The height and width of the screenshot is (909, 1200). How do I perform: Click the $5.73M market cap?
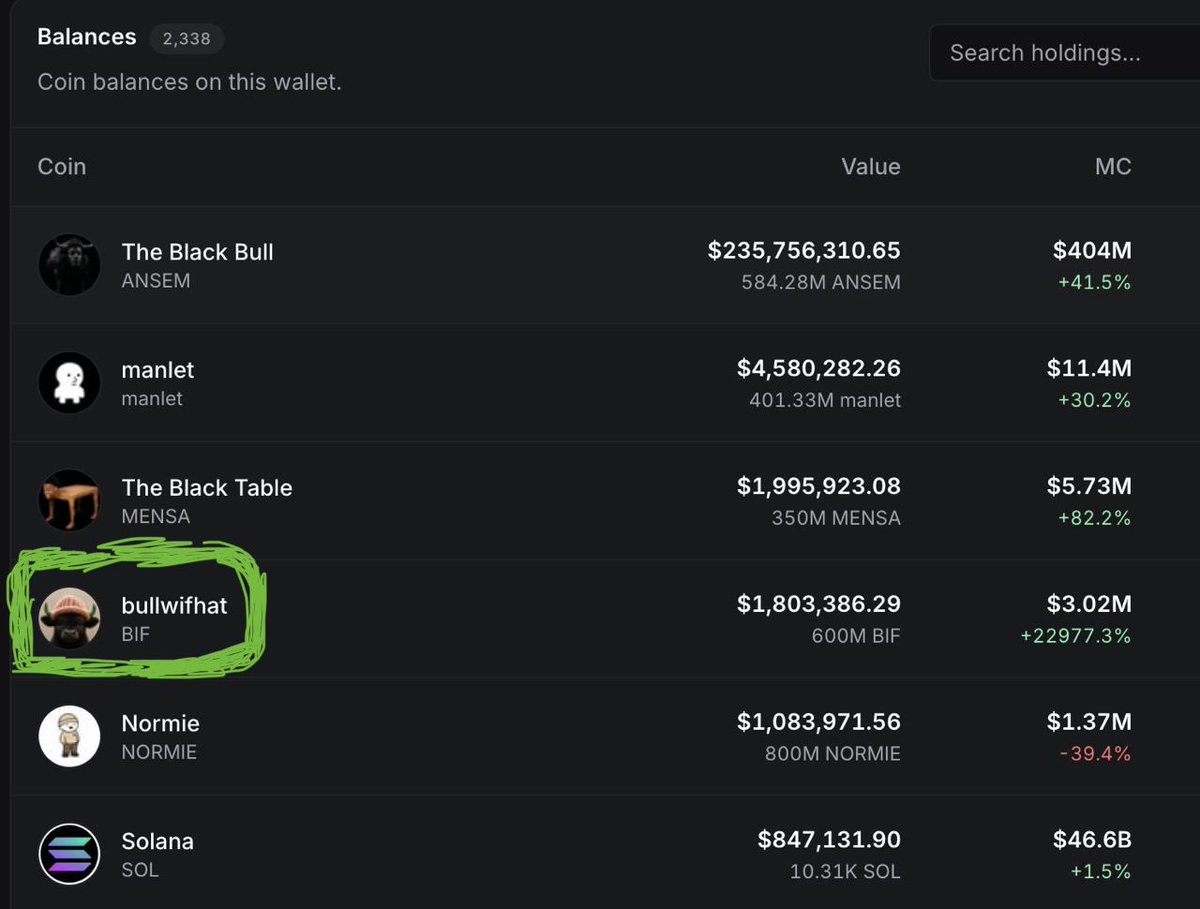pyautogui.click(x=1089, y=487)
